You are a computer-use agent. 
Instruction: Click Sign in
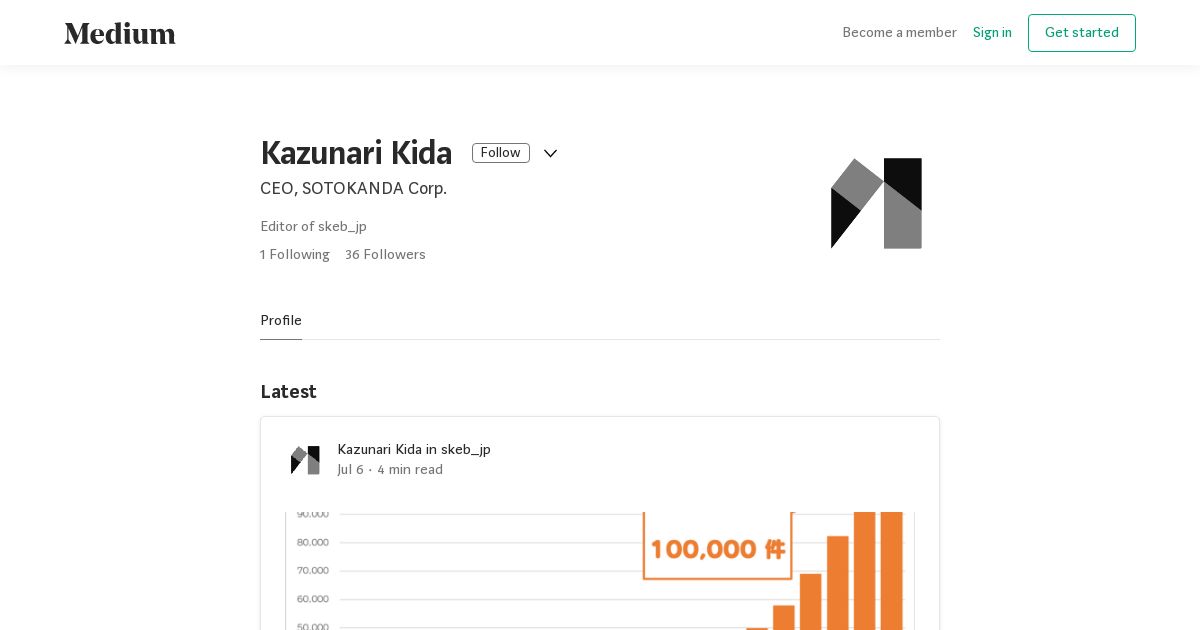992,33
